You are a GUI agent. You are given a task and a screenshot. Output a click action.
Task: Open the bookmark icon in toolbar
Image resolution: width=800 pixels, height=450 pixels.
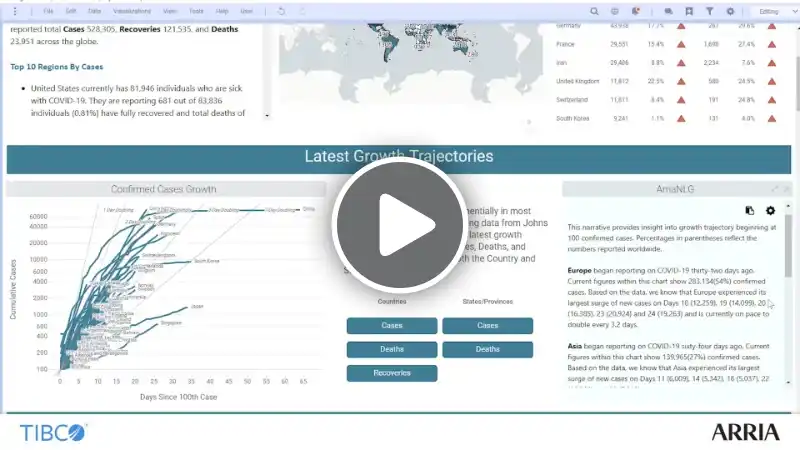click(689, 11)
